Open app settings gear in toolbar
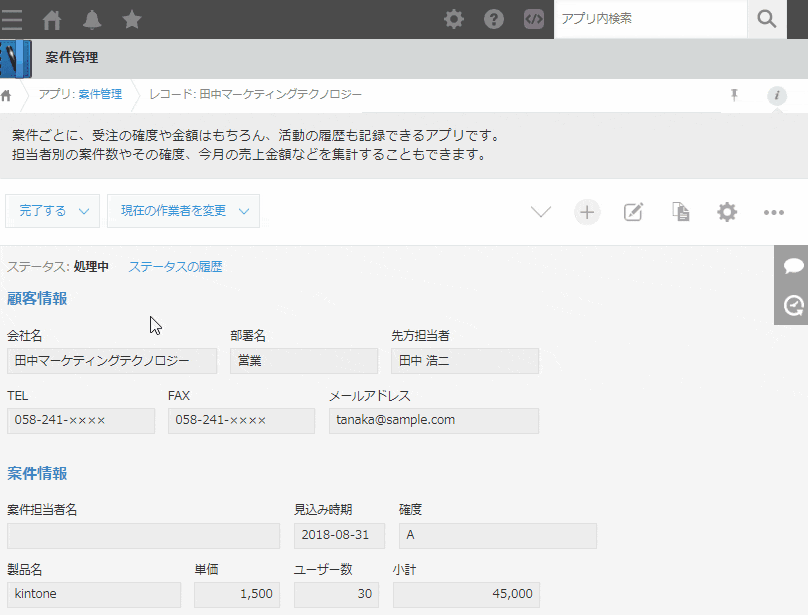The image size is (808, 615). click(727, 212)
